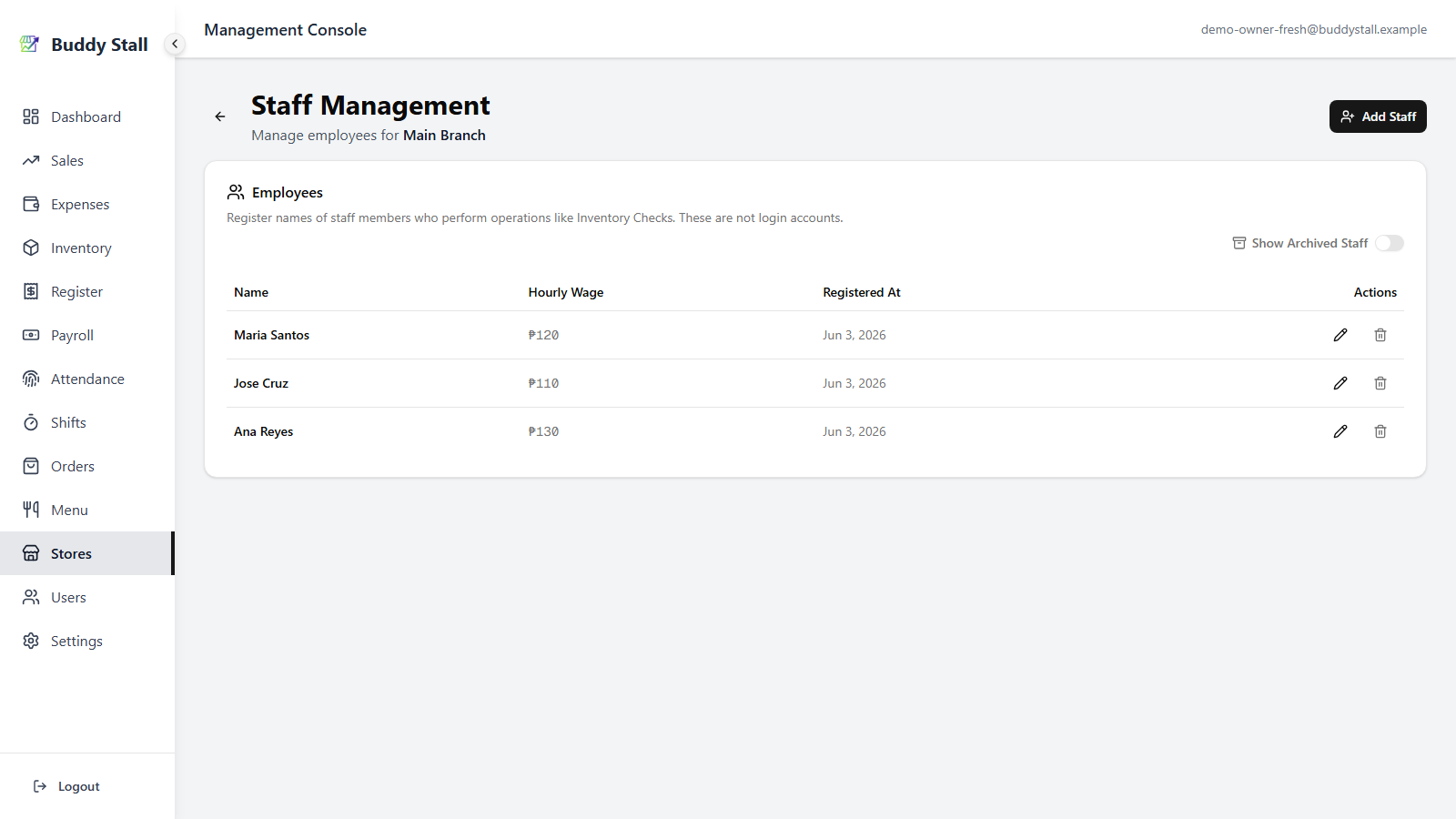
Task: Go to Expenses in the sidebar
Action: point(87,204)
